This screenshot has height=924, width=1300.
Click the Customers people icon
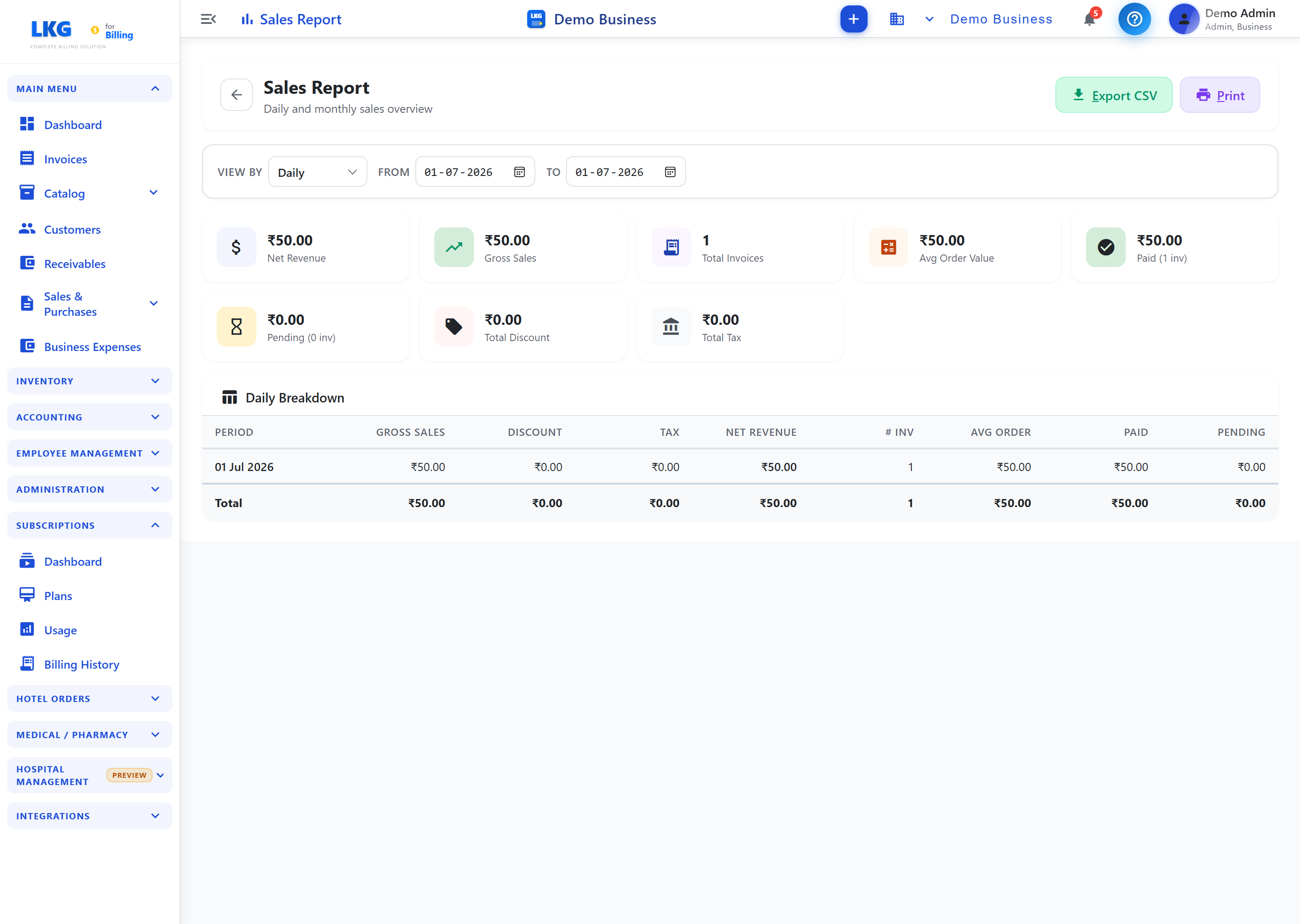click(27, 229)
